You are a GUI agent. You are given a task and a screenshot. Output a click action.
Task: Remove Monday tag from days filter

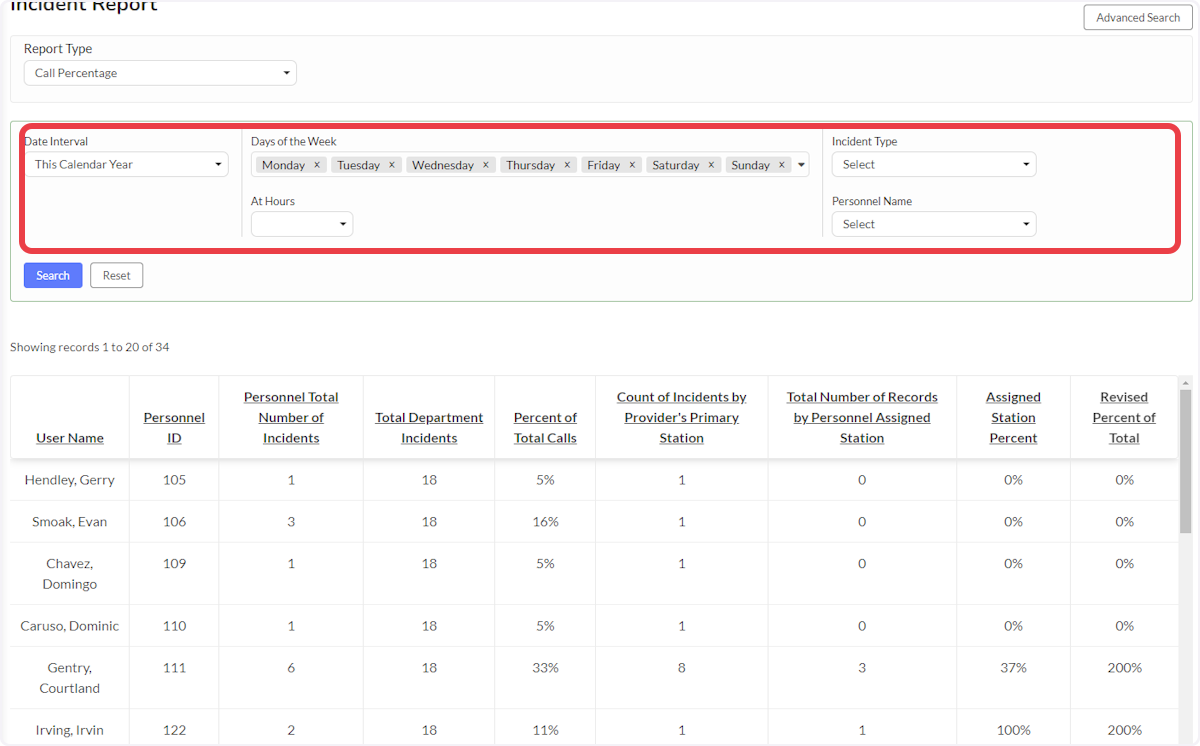point(317,165)
